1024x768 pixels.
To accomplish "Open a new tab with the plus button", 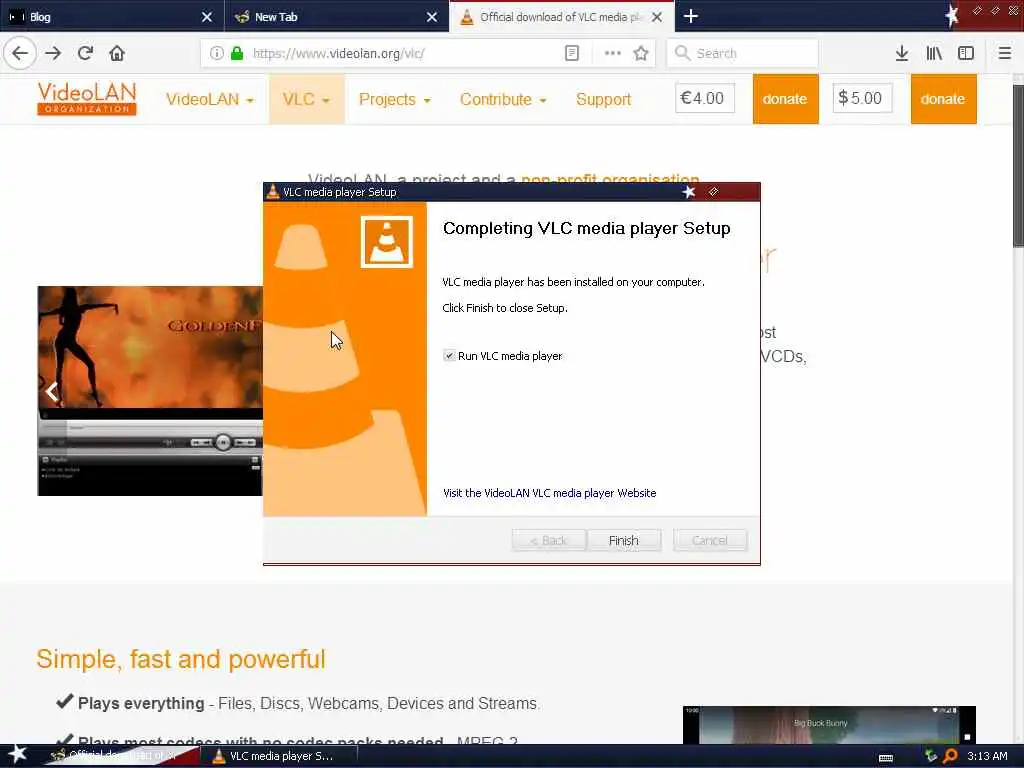I will click(691, 16).
